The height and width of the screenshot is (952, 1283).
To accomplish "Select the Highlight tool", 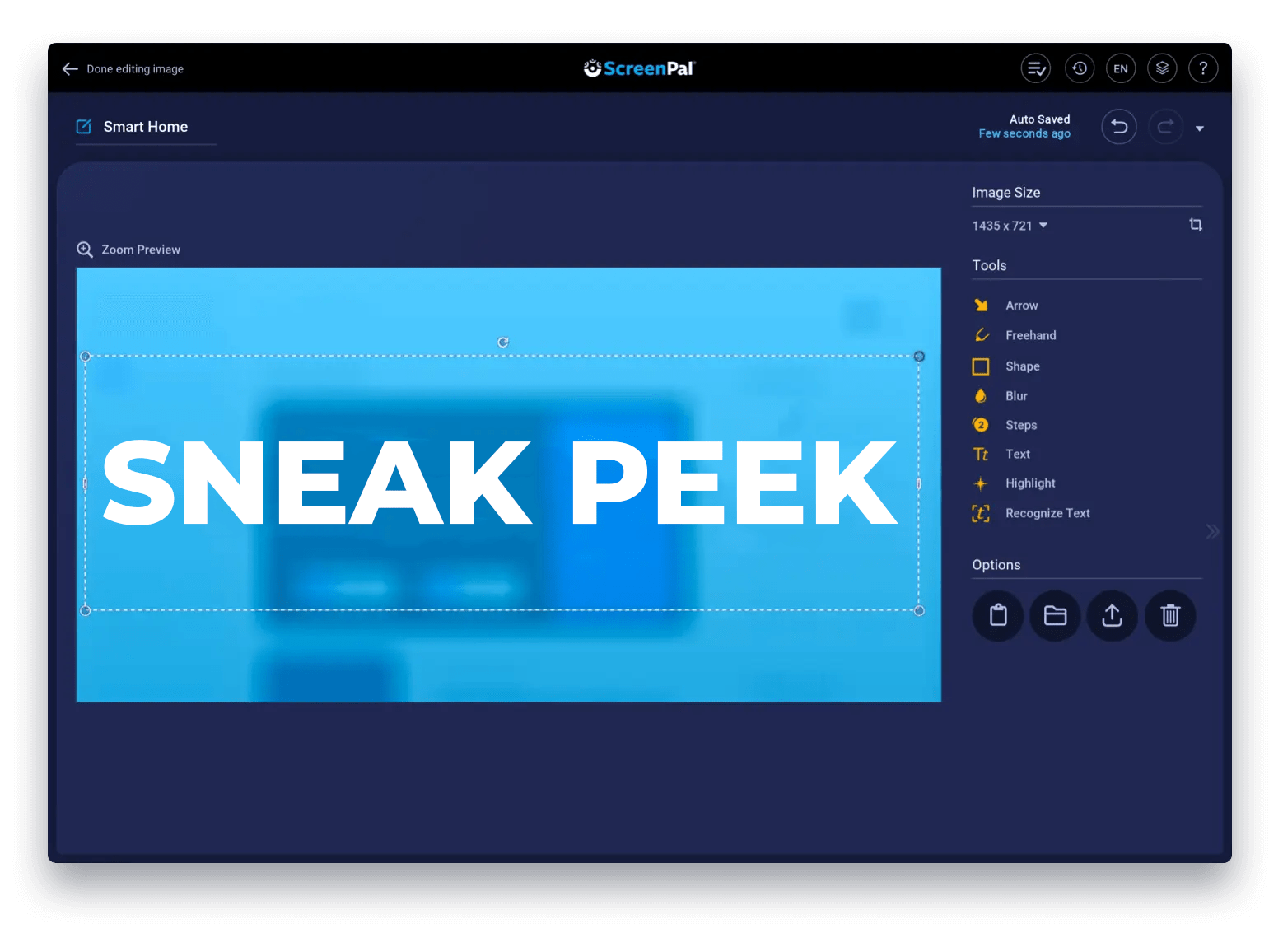I will click(1029, 483).
